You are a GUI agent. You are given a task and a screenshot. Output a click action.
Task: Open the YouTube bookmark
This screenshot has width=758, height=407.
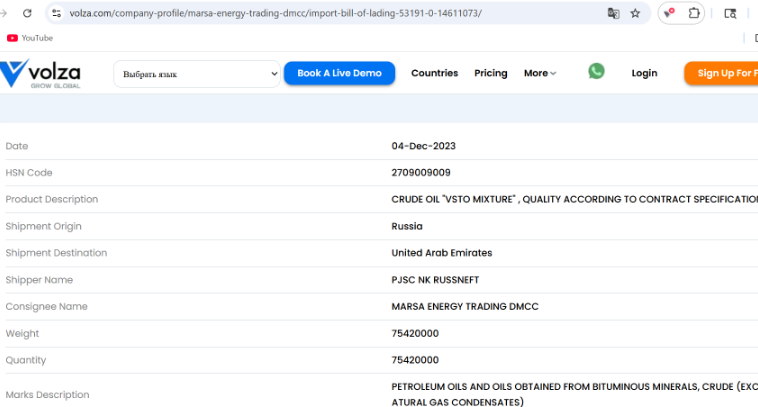(x=30, y=38)
